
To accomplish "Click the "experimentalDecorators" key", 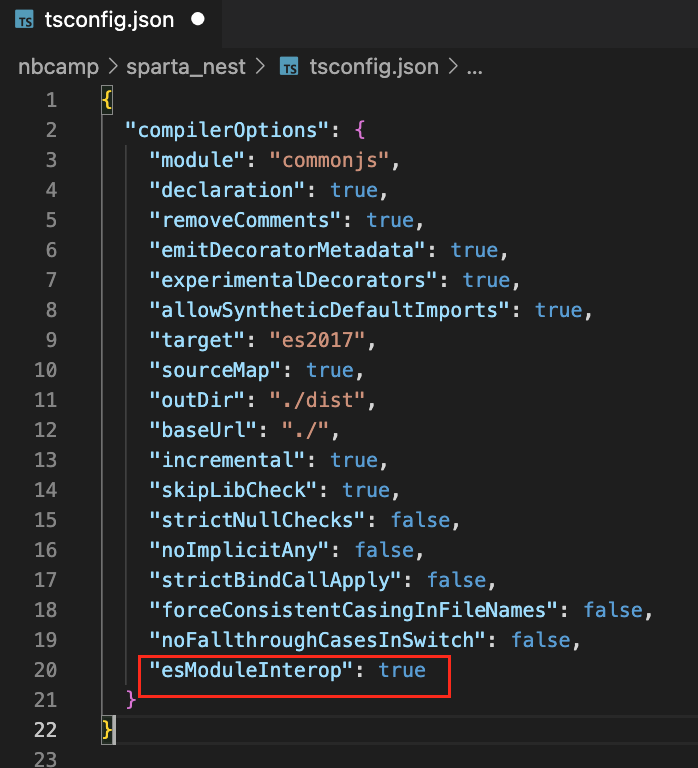I will click(293, 280).
